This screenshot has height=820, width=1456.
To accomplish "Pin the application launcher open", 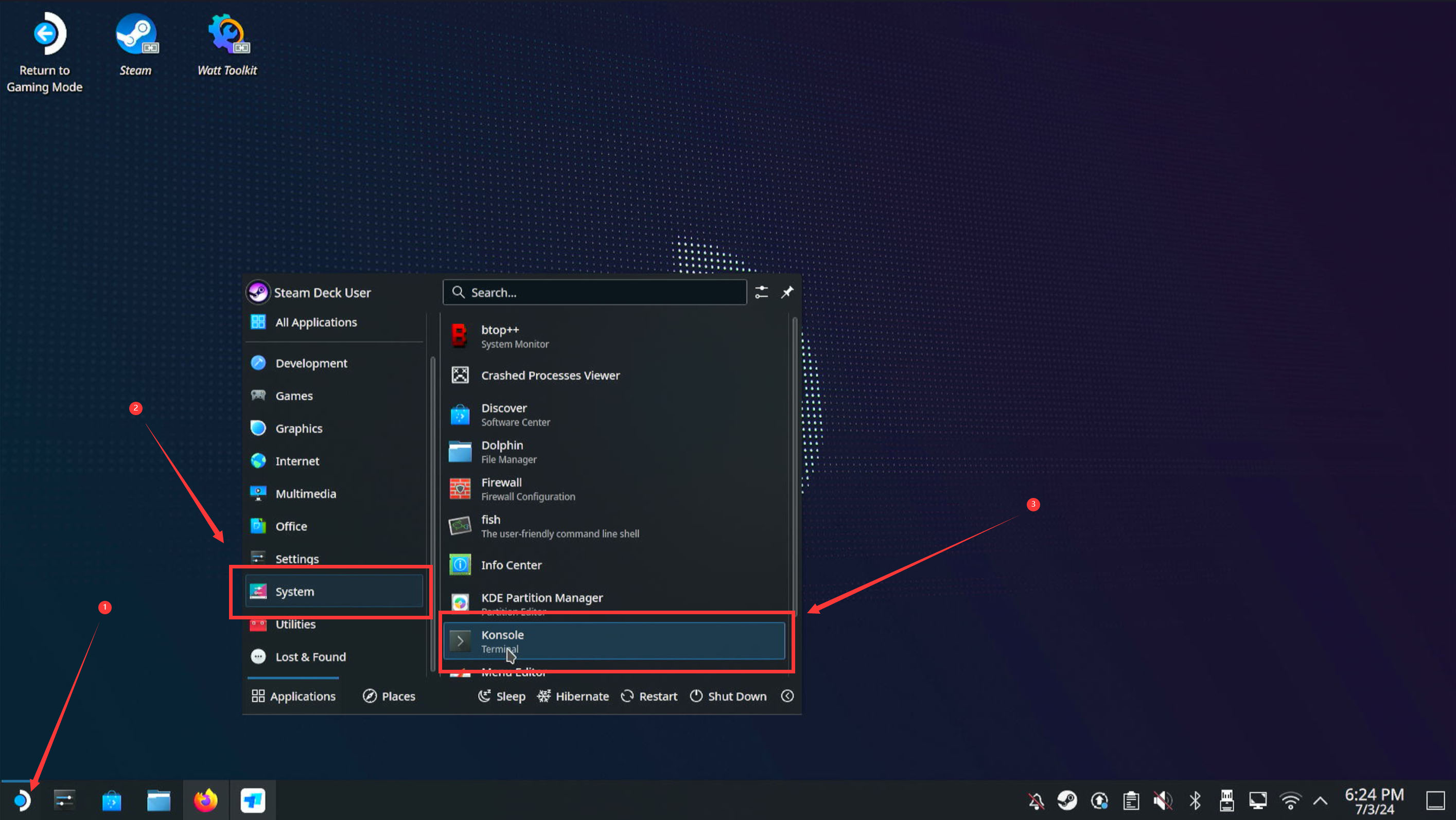I will point(787,292).
